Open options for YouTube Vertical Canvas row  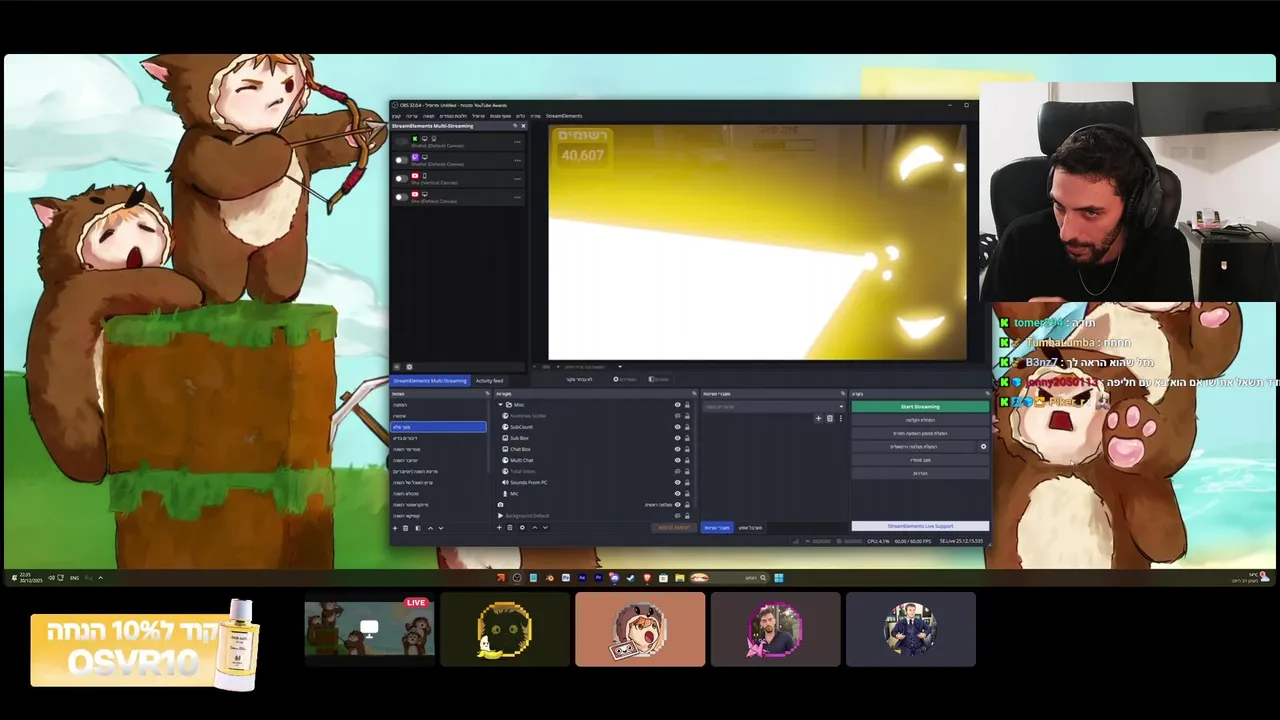[517, 179]
